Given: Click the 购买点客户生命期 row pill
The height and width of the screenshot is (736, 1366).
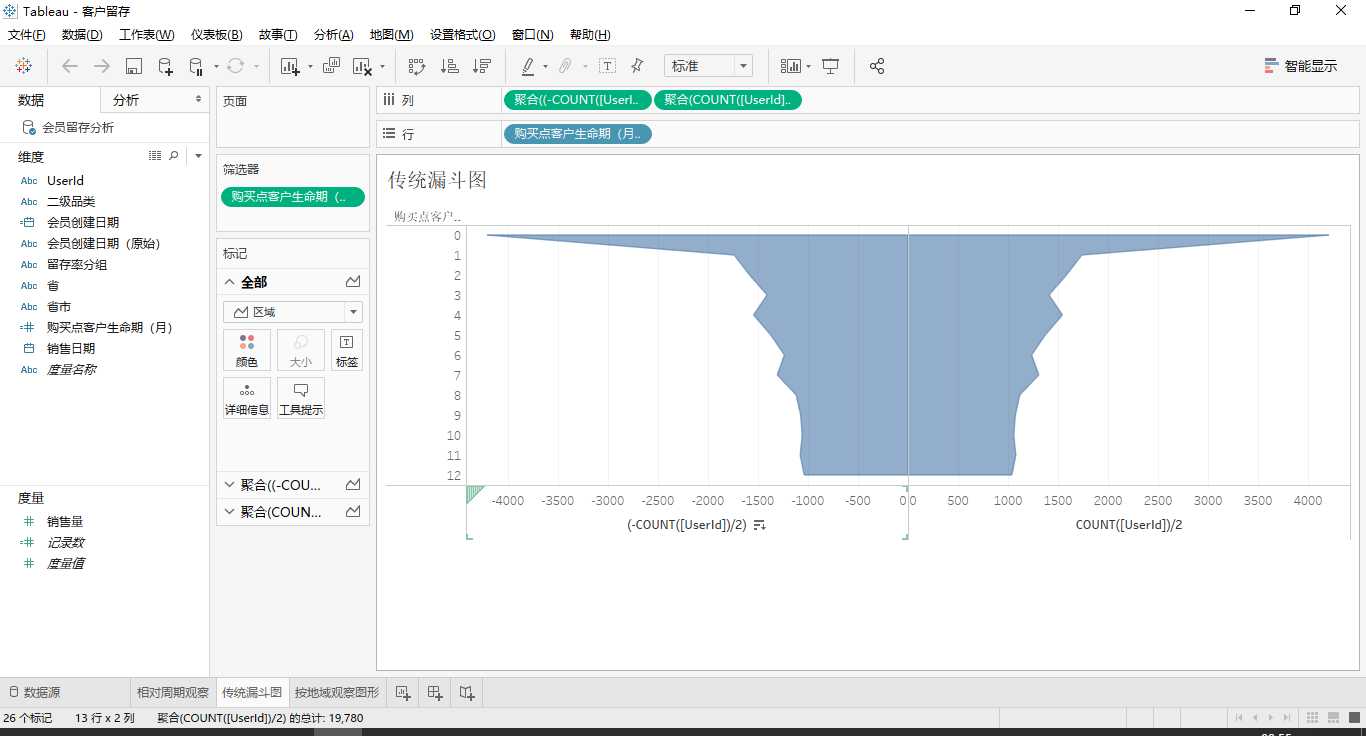Looking at the screenshot, I should coord(577,134).
